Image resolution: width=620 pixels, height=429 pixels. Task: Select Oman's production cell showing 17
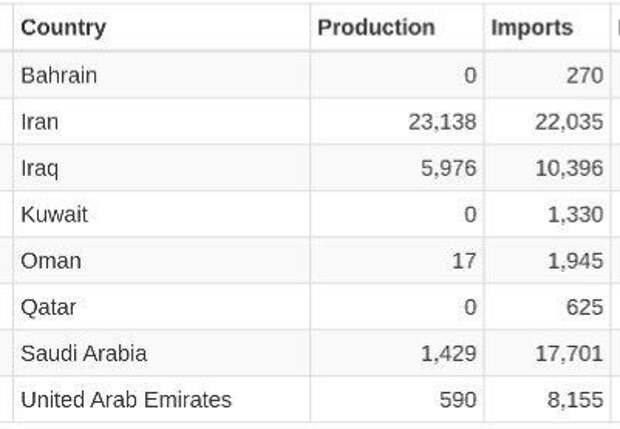465,261
